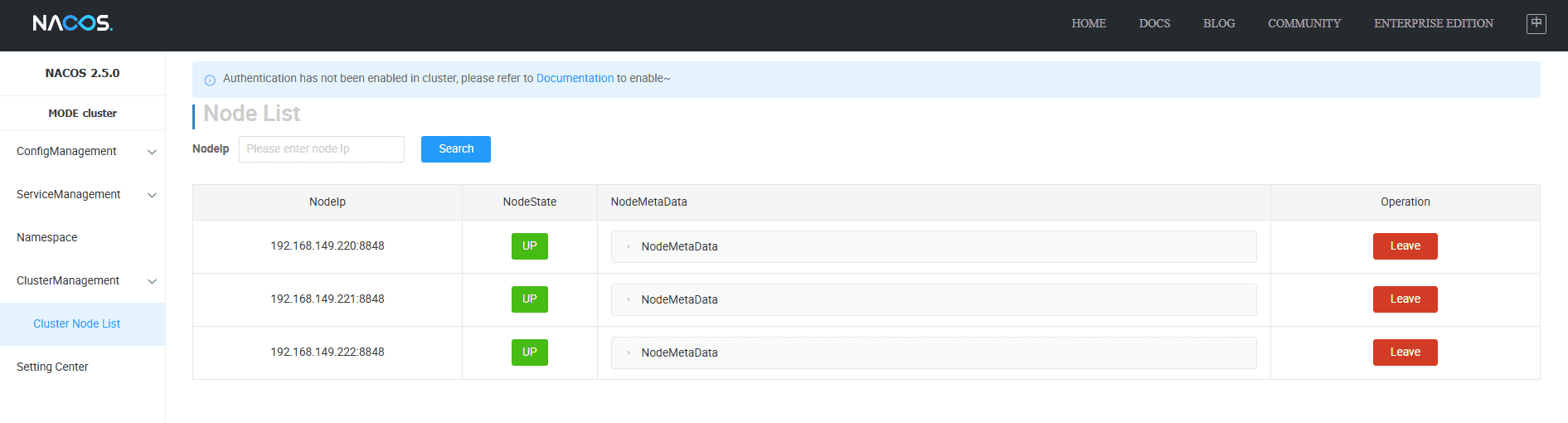Collapse the ClusterManagement menu chevron
This screenshot has height=423, width=1568.
[152, 281]
